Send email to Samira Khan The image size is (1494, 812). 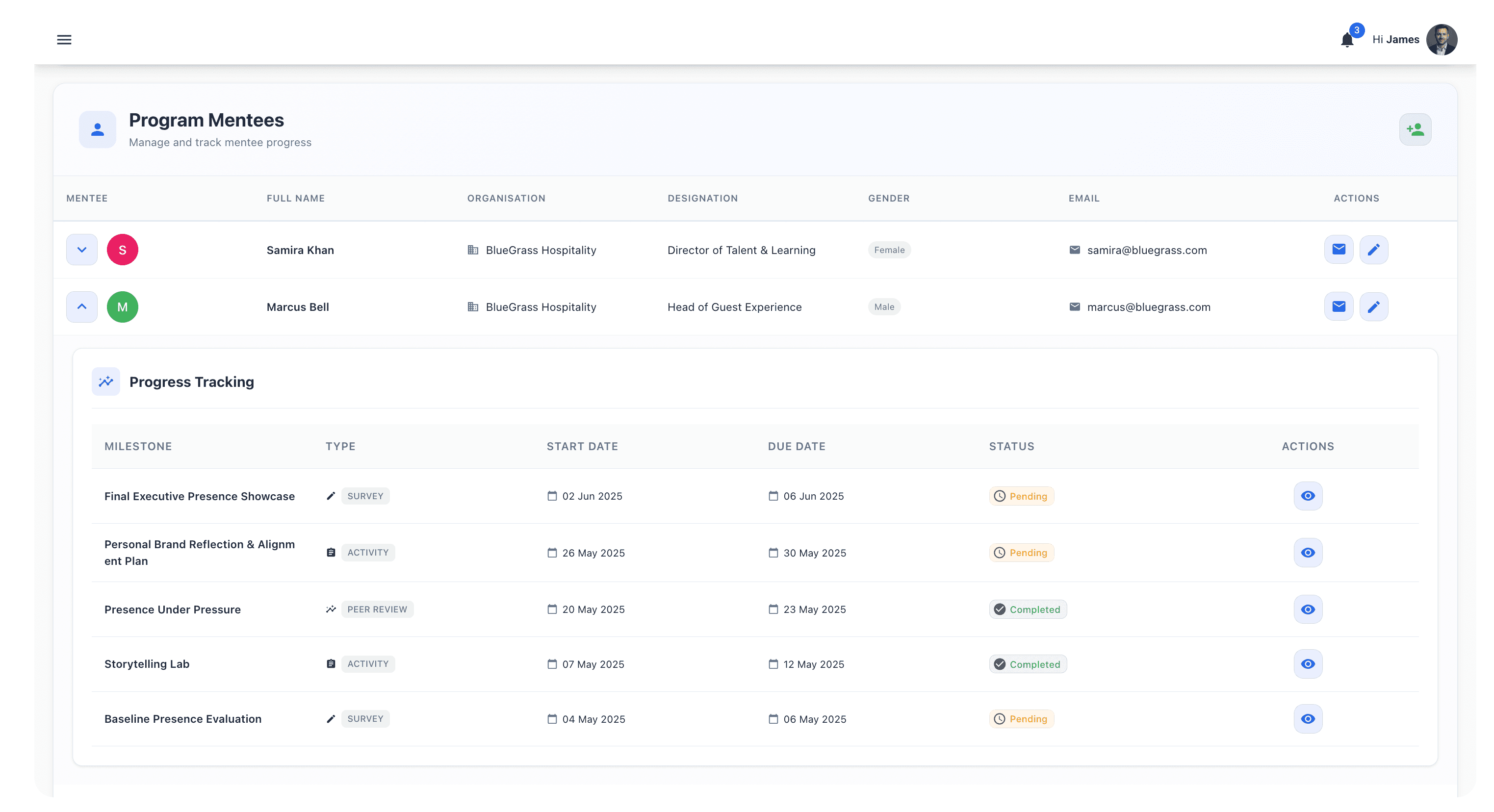[x=1339, y=250]
